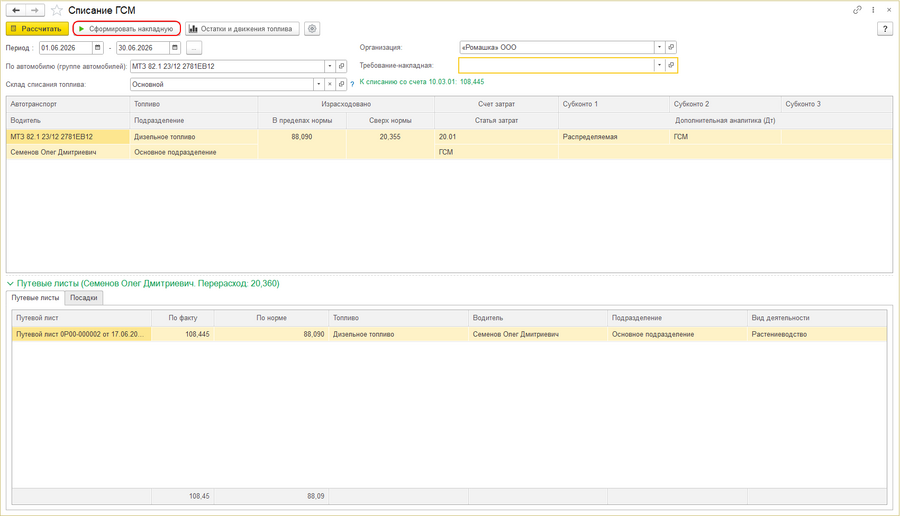Go back with the left arrow button
This screenshot has height=516, width=900.
[16, 10]
